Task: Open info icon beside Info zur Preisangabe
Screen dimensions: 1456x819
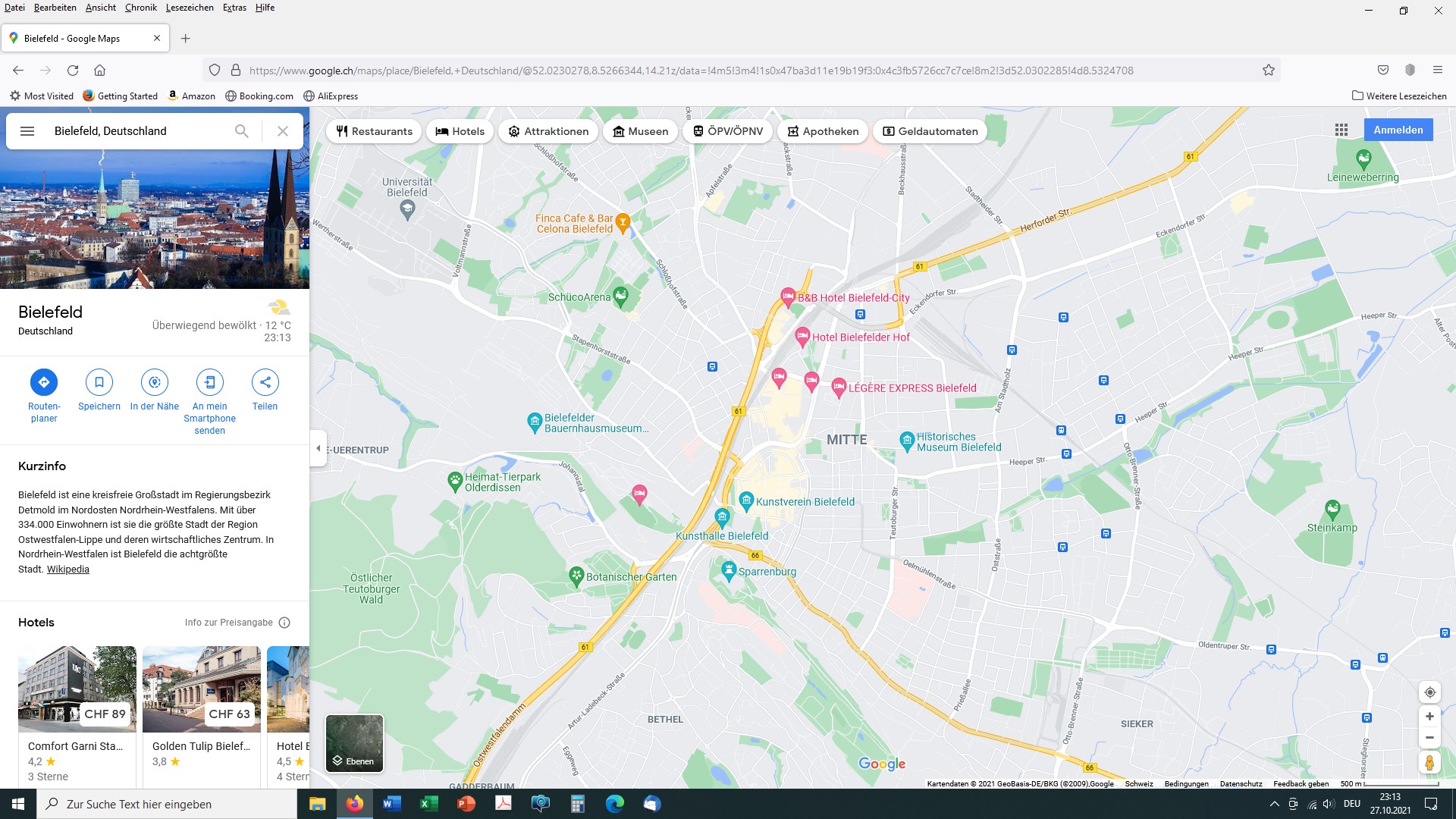Action: (x=284, y=623)
